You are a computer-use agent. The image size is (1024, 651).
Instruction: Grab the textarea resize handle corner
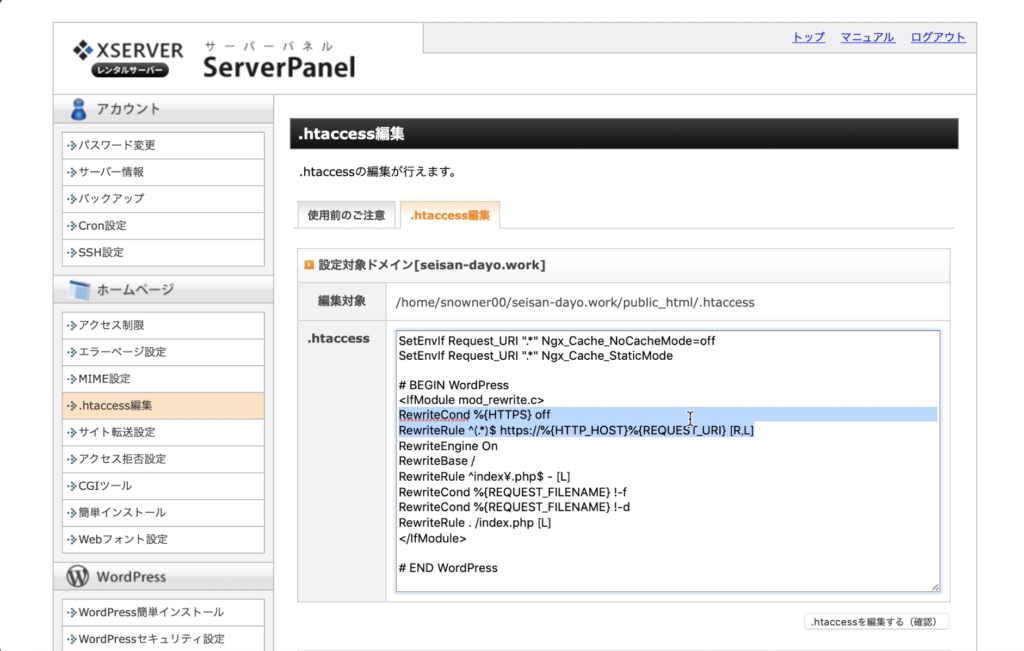coord(935,587)
